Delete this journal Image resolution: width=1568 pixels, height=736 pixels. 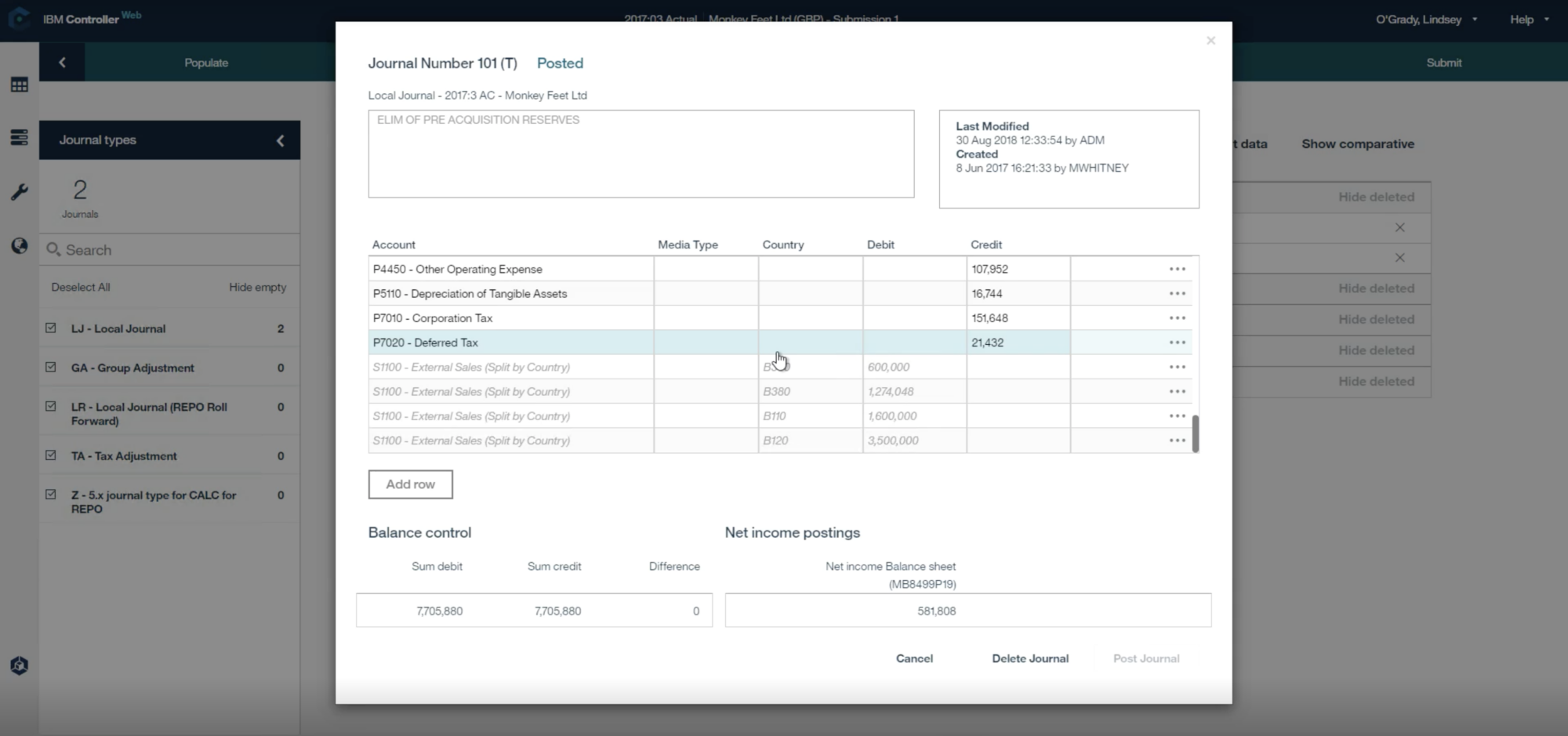[x=1029, y=658]
